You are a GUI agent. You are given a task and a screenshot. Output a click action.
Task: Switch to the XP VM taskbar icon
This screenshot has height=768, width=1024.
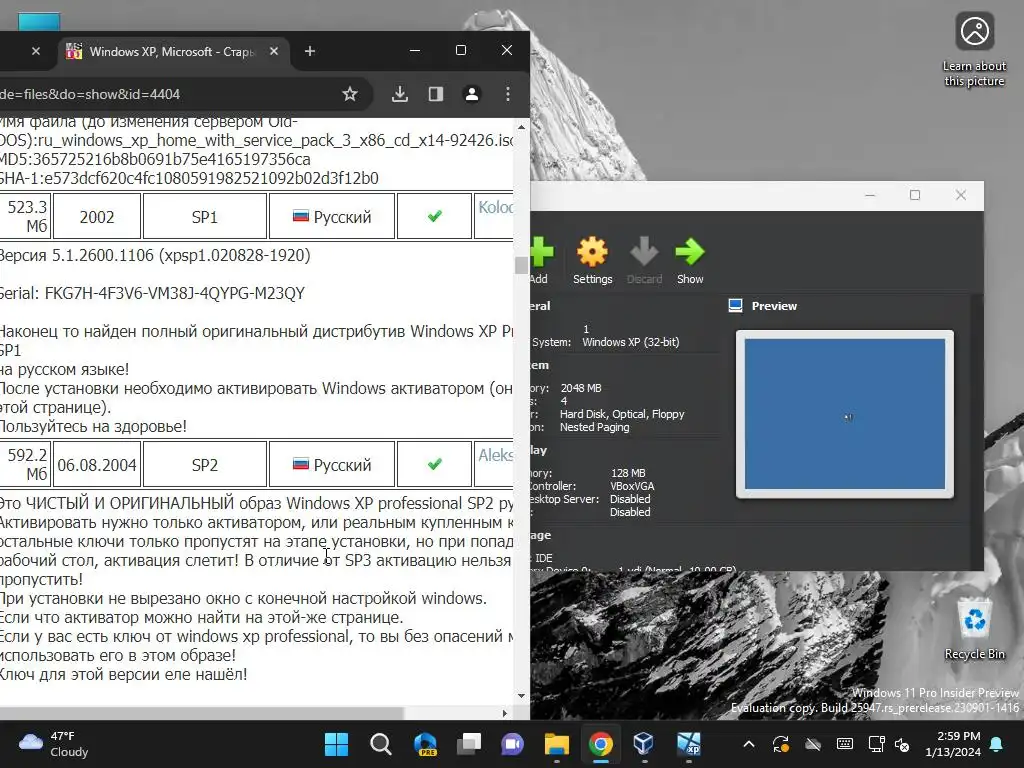point(688,744)
